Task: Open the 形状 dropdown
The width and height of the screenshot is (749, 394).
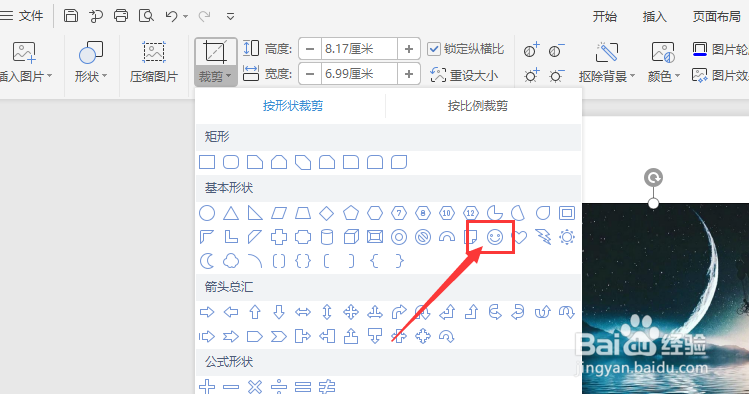Action: point(91,76)
